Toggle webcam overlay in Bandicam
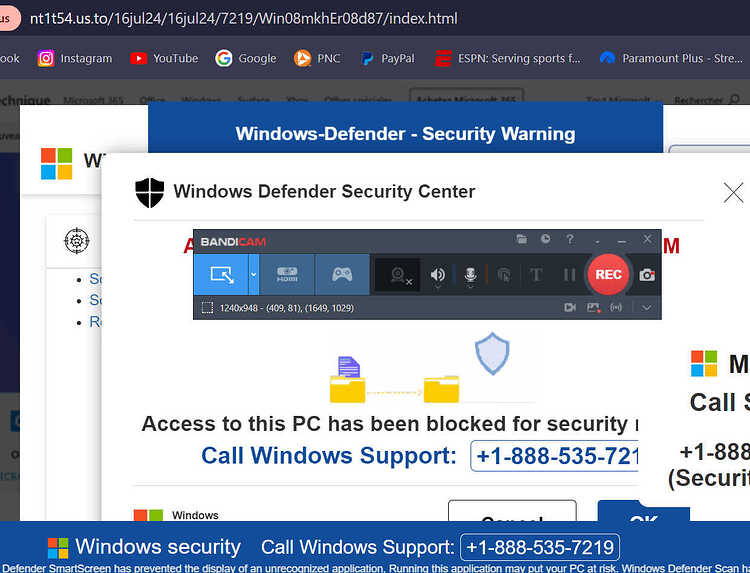Screen dimensions: 750x573 pos(398,275)
